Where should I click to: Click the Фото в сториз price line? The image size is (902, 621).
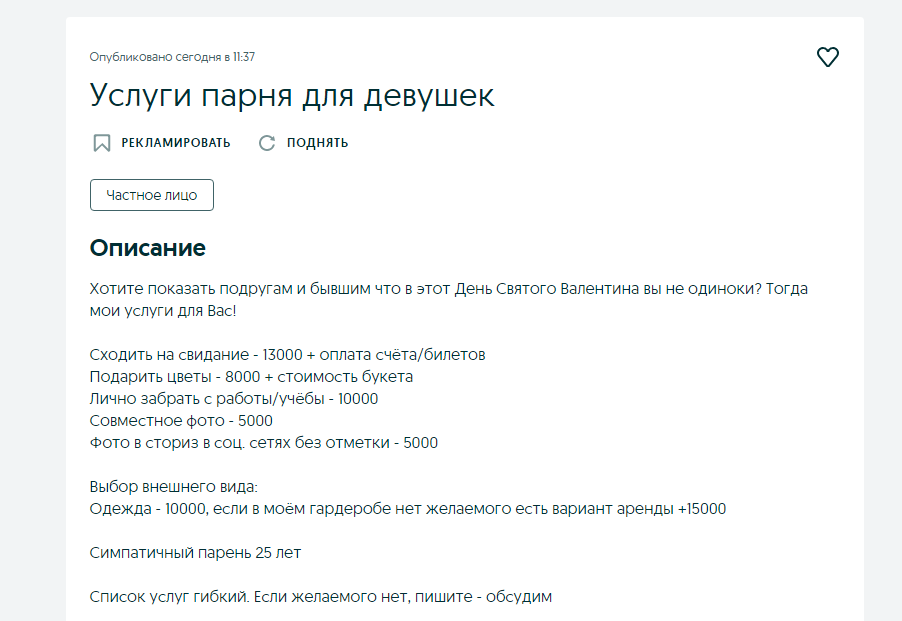[x=264, y=443]
